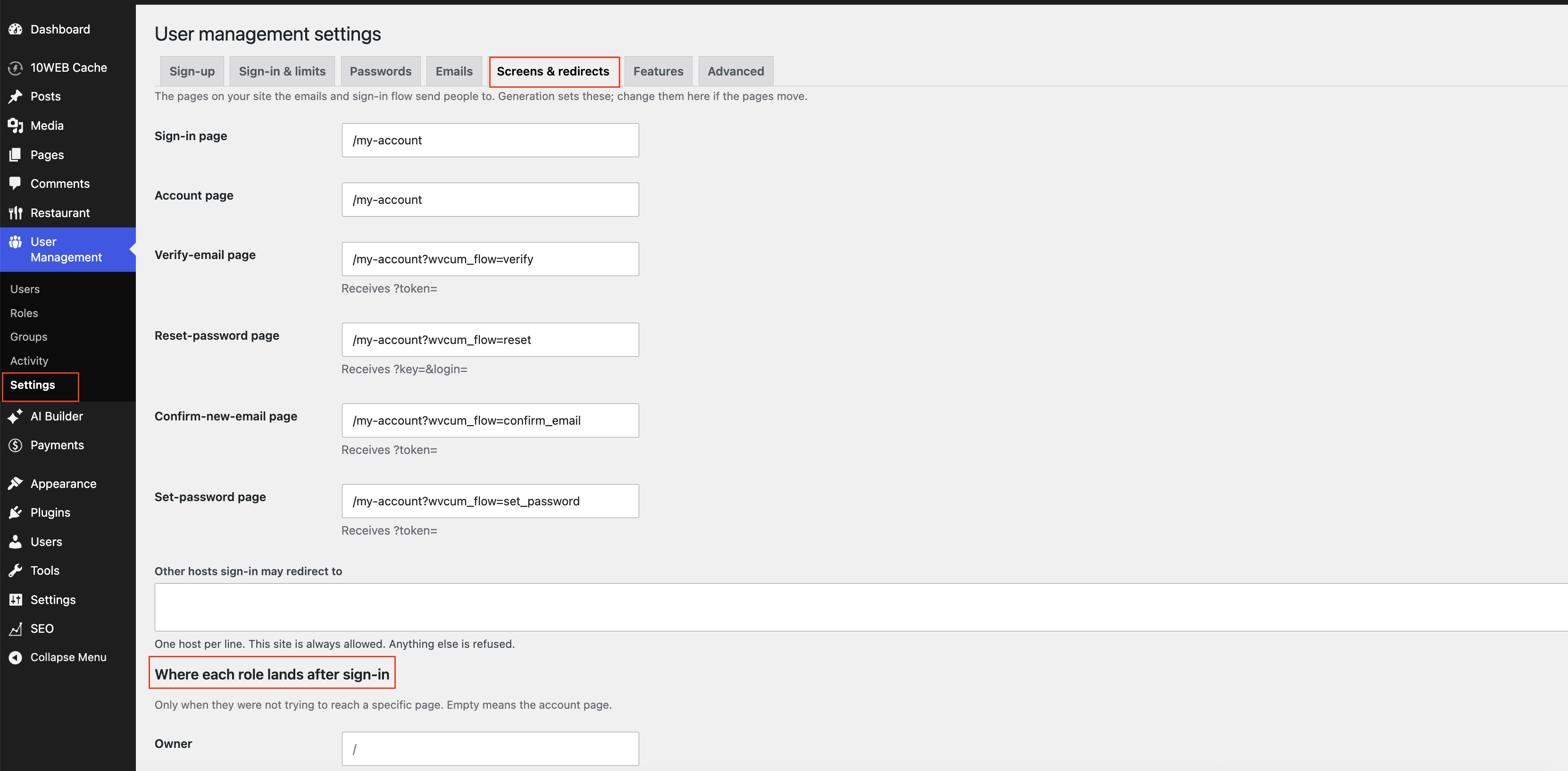Click the Comments bubble icon
Screen dimensions: 1568x771
[15, 183]
